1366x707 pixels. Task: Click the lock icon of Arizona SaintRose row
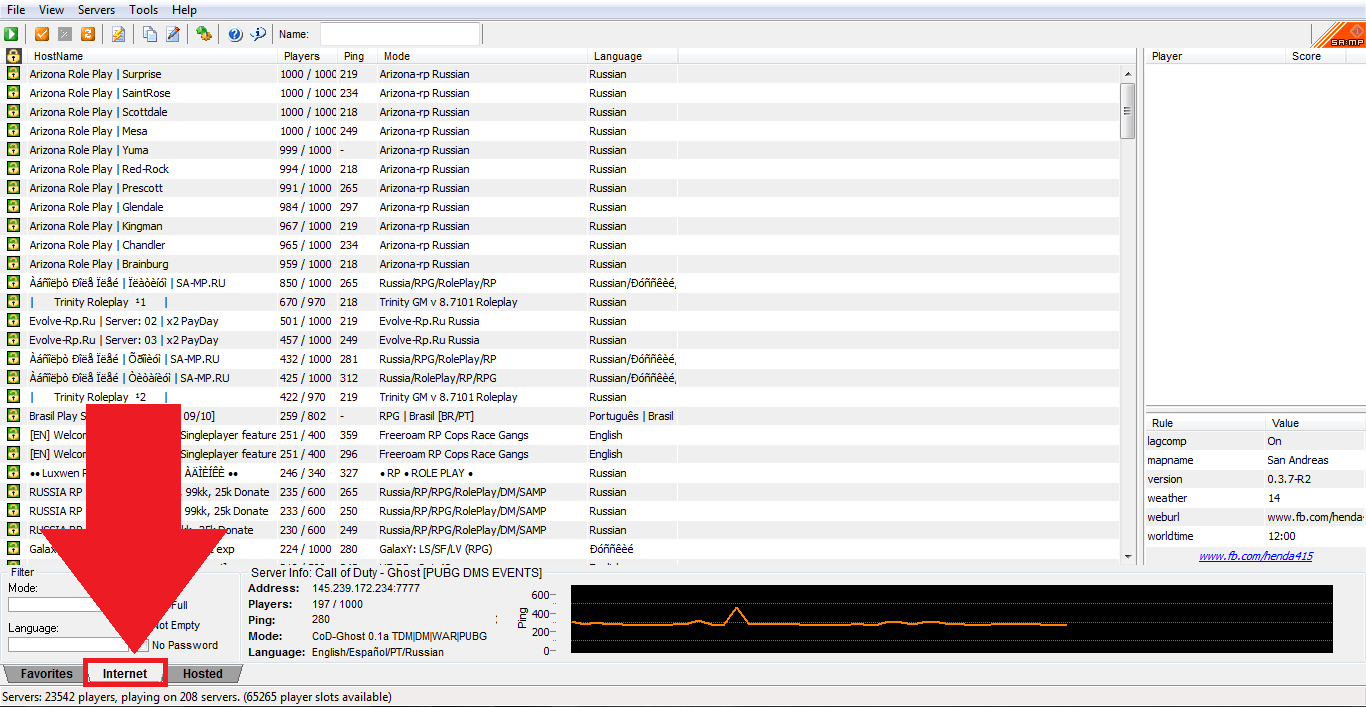(x=13, y=93)
